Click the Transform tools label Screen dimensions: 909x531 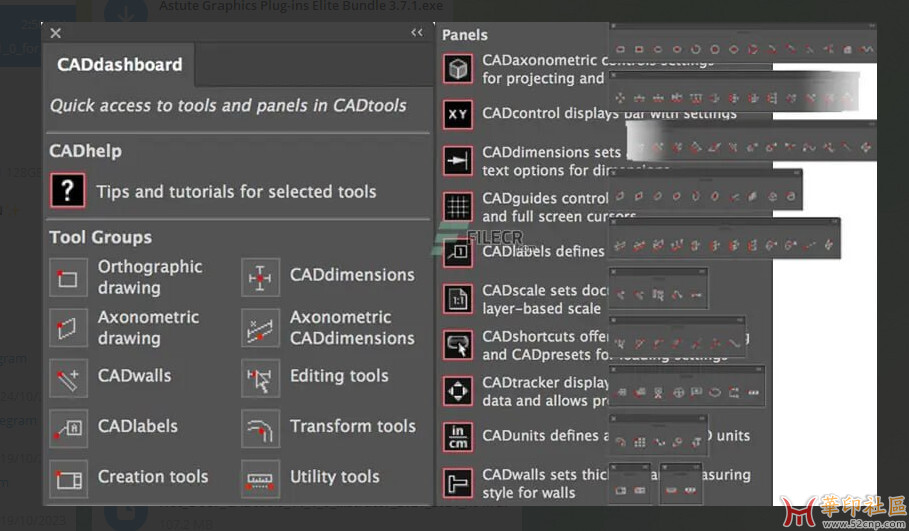[x=353, y=426]
